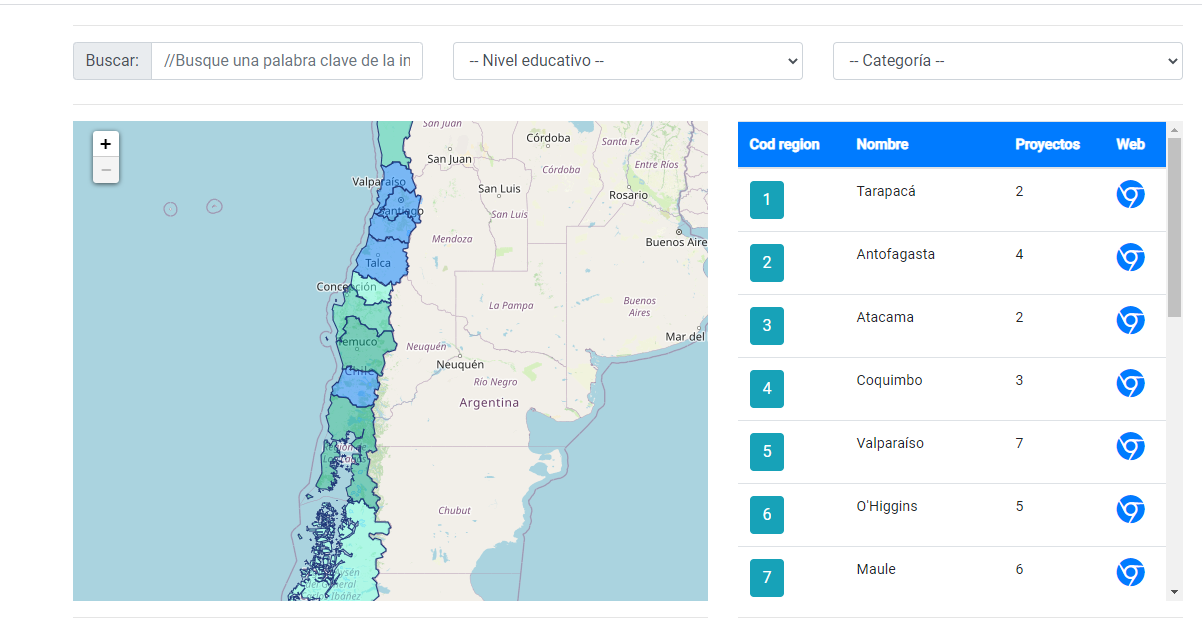Screen dimensions: 1202x620
Task: Click the Coquimbo region name
Action: pos(890,380)
